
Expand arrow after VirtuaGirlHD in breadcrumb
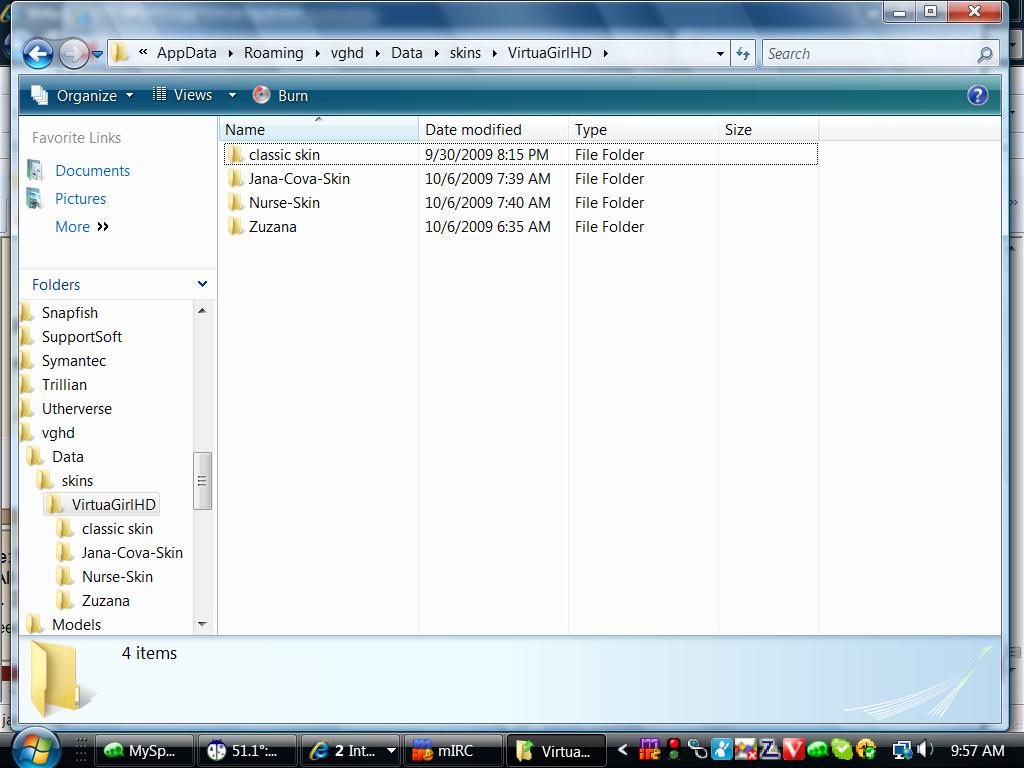[x=605, y=54]
